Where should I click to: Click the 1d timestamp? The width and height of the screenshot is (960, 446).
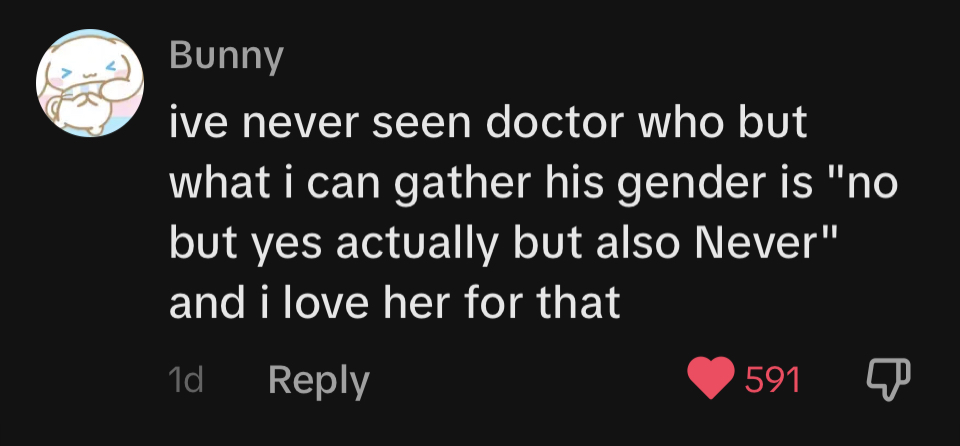point(186,380)
